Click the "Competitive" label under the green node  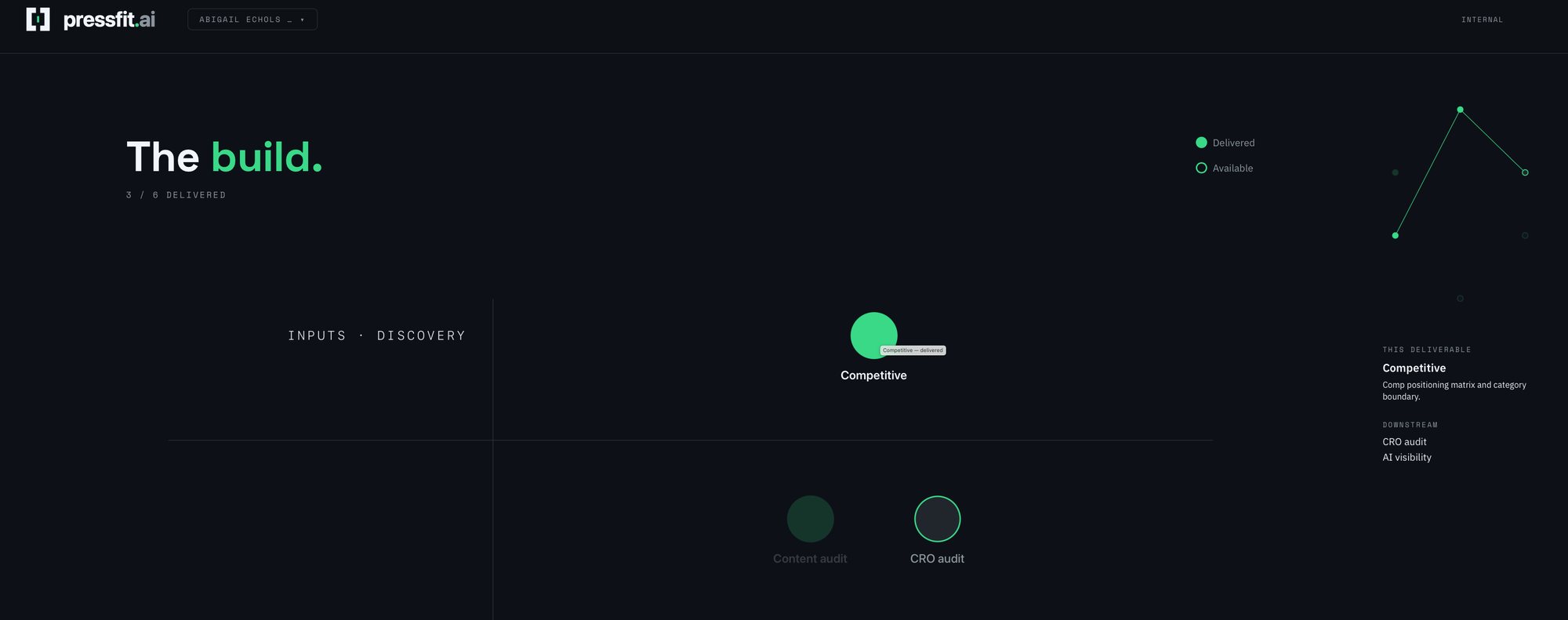click(x=873, y=375)
